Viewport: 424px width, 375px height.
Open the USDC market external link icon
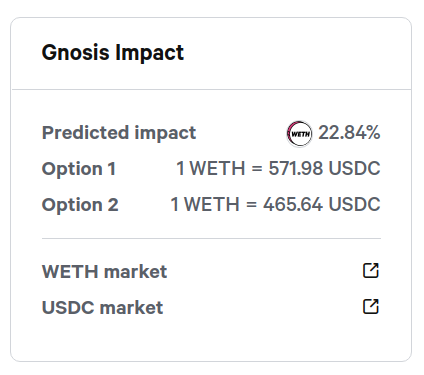click(371, 306)
